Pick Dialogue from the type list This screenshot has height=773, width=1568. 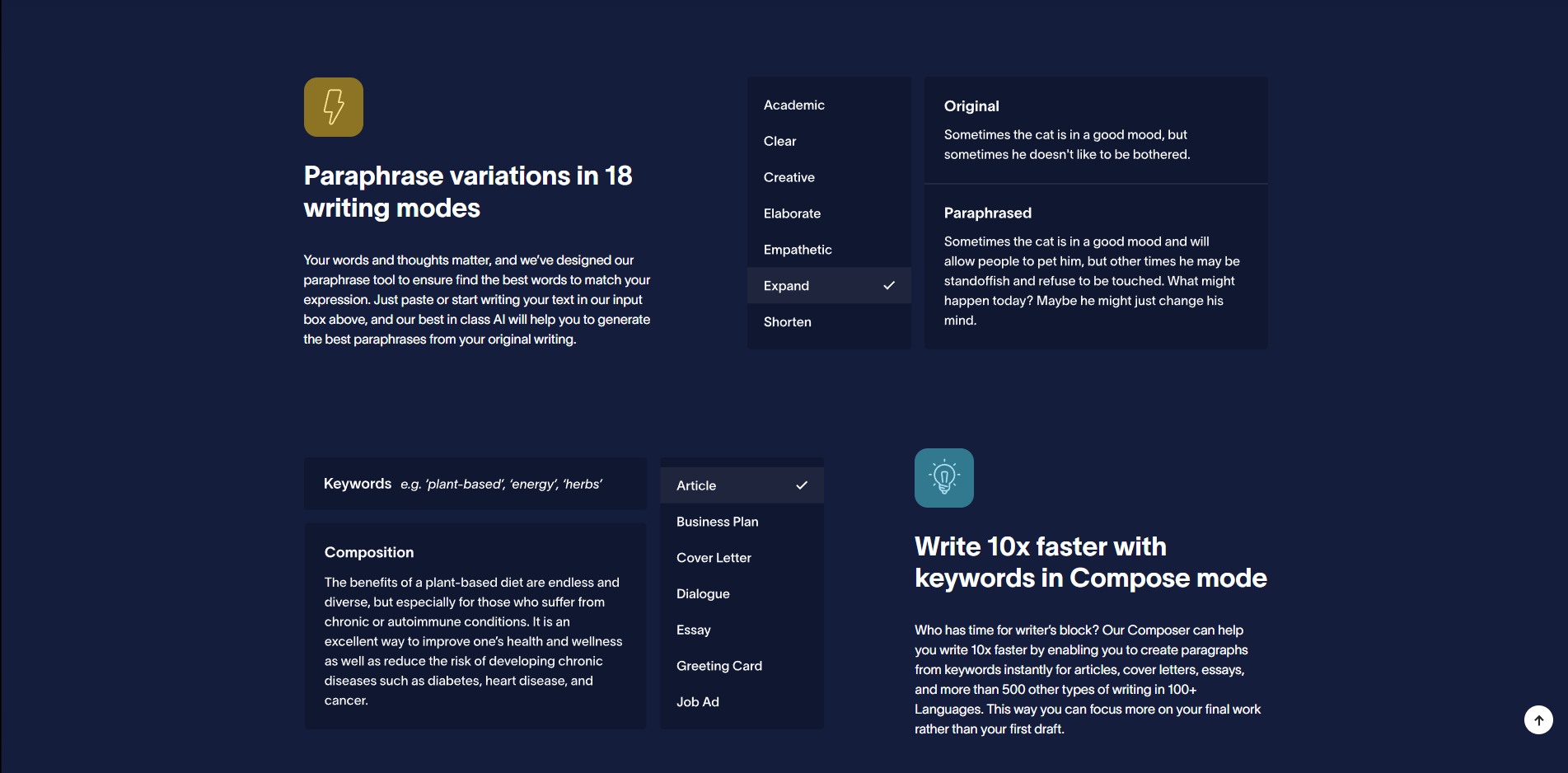point(742,593)
